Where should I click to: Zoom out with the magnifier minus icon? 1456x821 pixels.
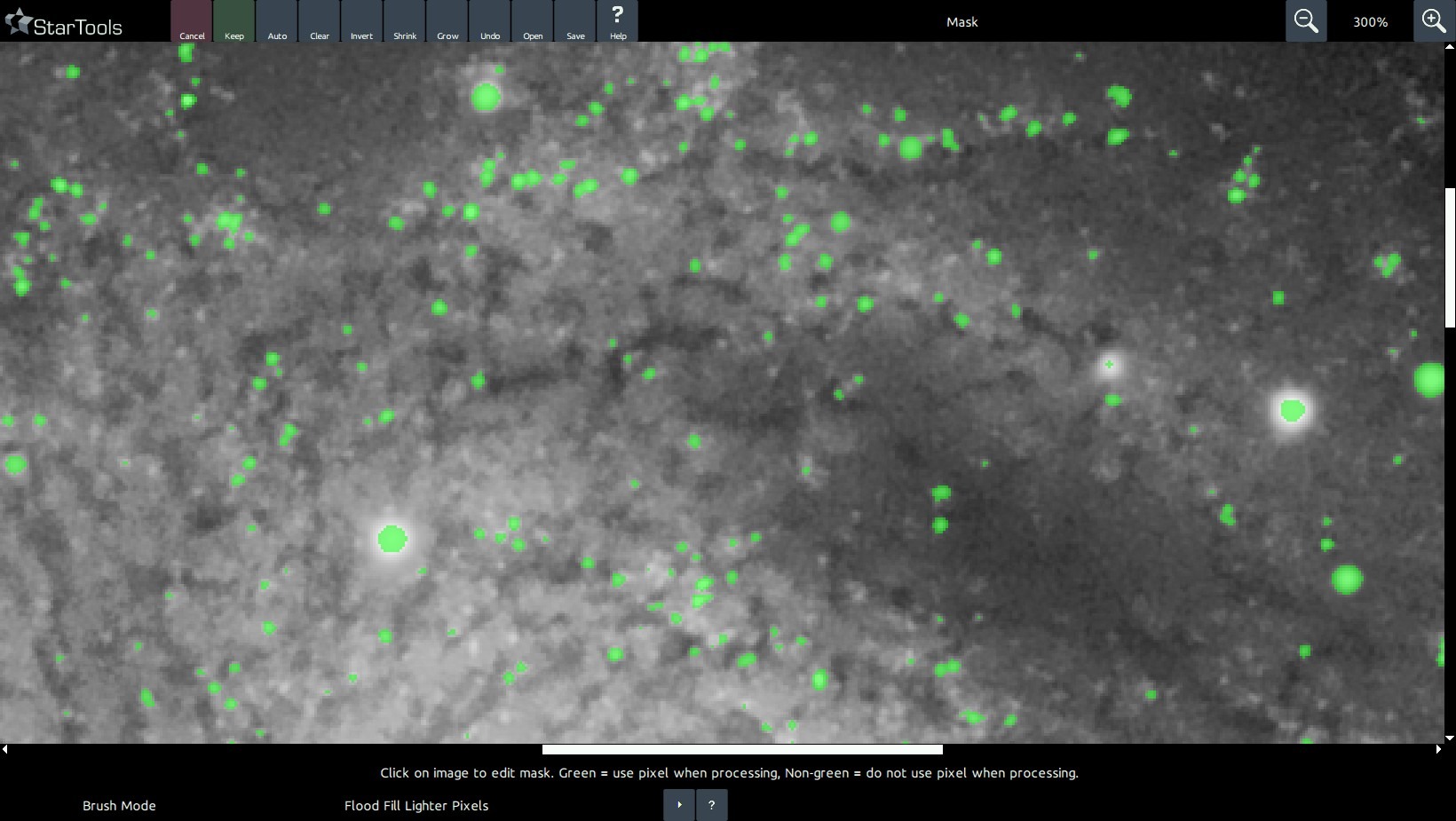[x=1306, y=21]
